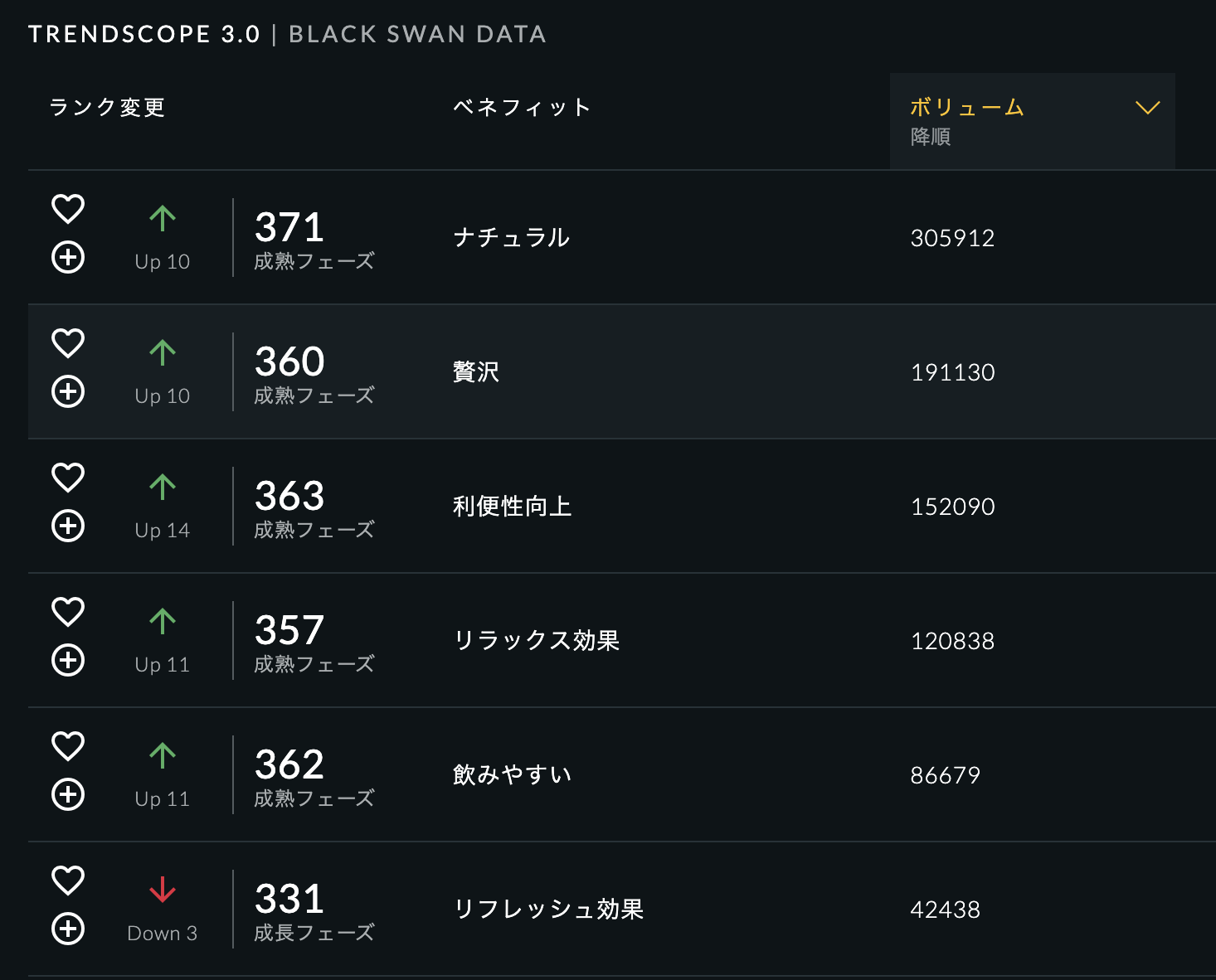Screen dimensions: 1216x980
Task: Open the ナチュラル benefit entry
Action: (511, 238)
